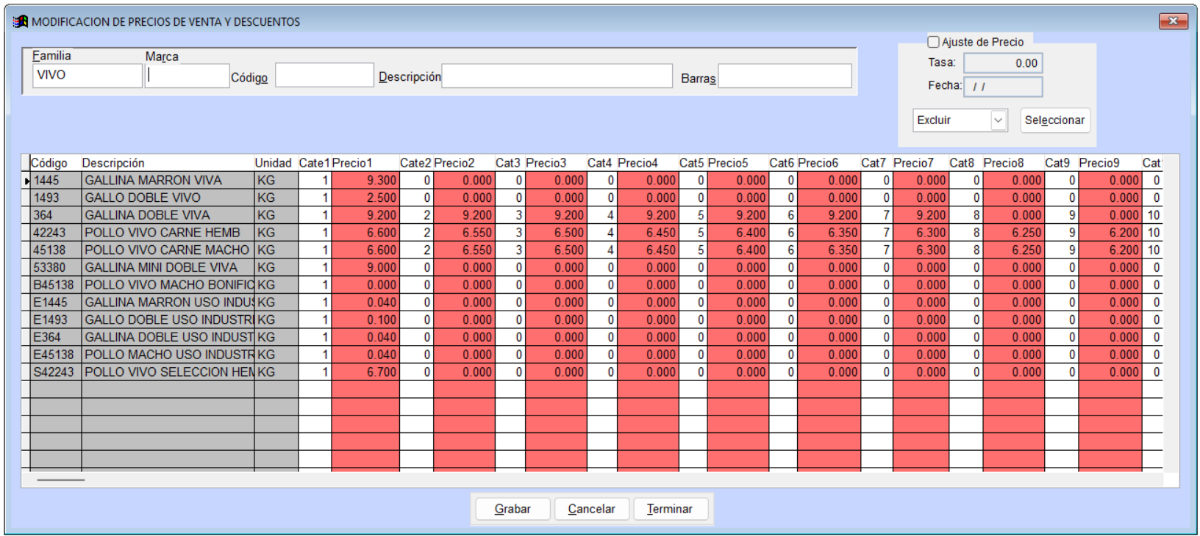
Task: Click Precio1 cell 2.500 for GALLO DOBLE VIVO
Action: (364, 198)
